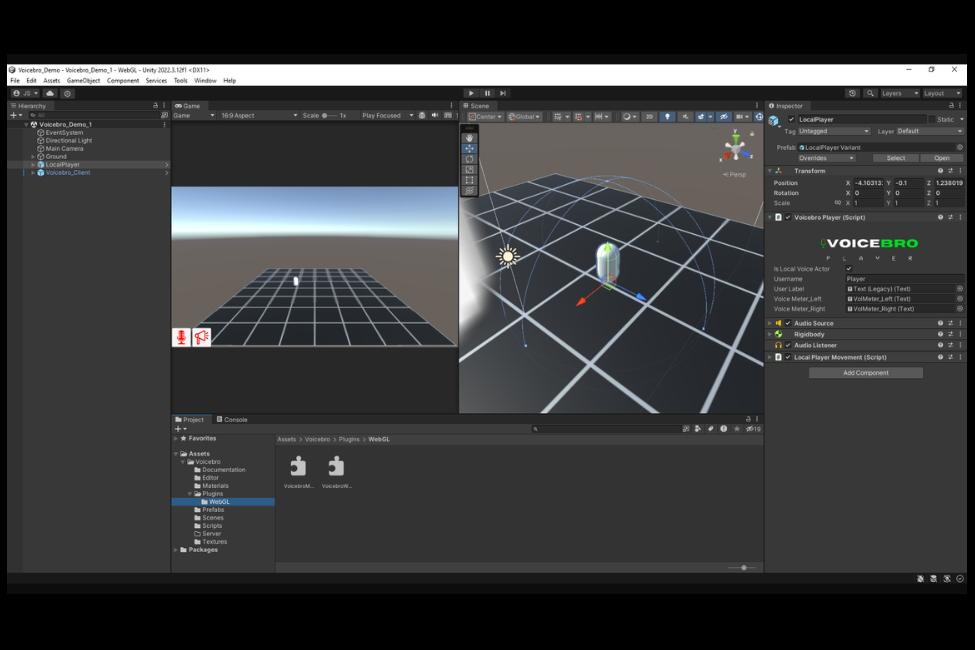Select the Rotate tool in Scene tools
Screen dimensions: 975x650
point(469,159)
